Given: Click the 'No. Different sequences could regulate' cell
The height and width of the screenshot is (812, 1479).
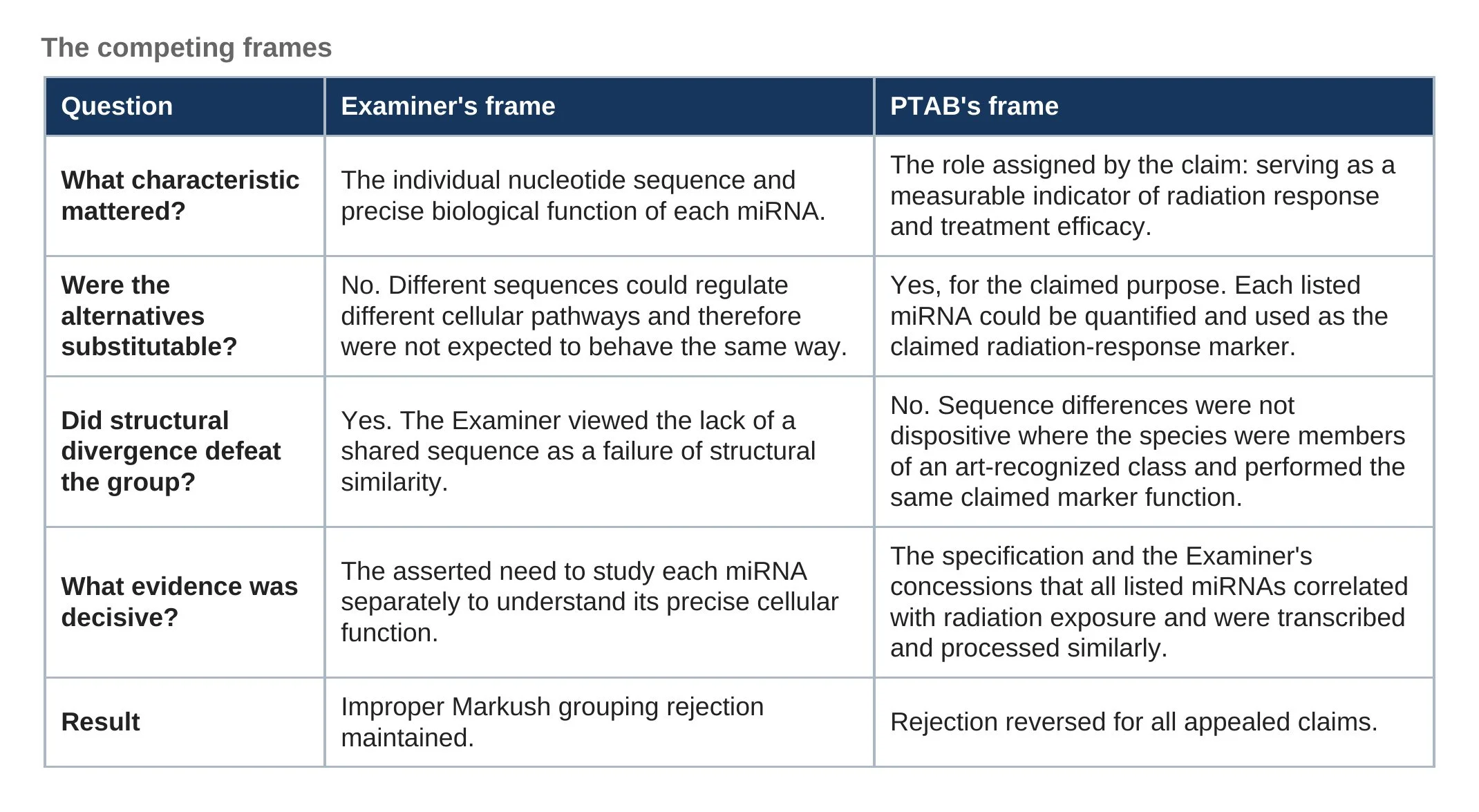Looking at the screenshot, I should 599,317.
